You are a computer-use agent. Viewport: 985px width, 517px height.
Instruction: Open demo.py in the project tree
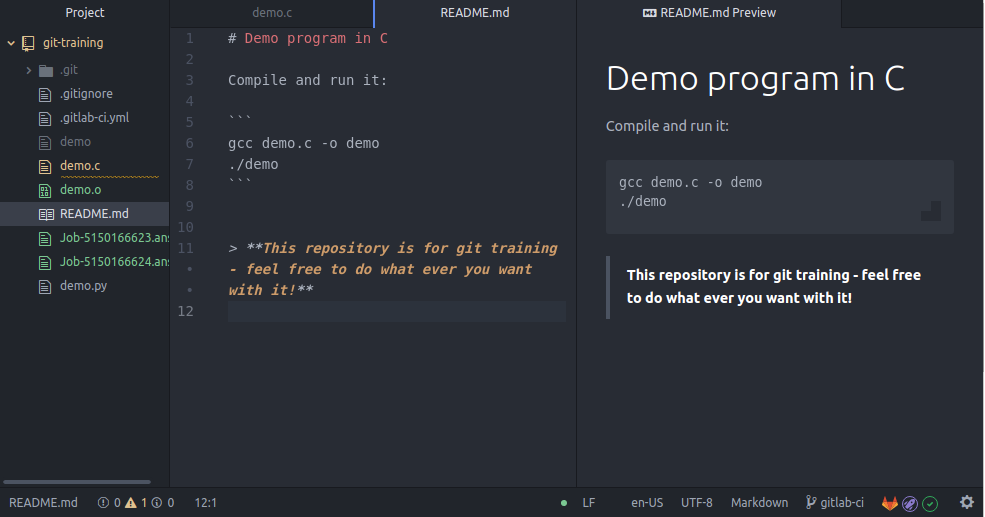click(83, 286)
